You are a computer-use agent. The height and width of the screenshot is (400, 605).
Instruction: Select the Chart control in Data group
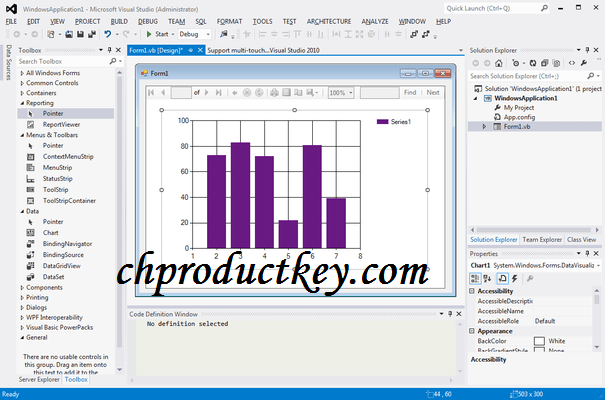(51, 233)
